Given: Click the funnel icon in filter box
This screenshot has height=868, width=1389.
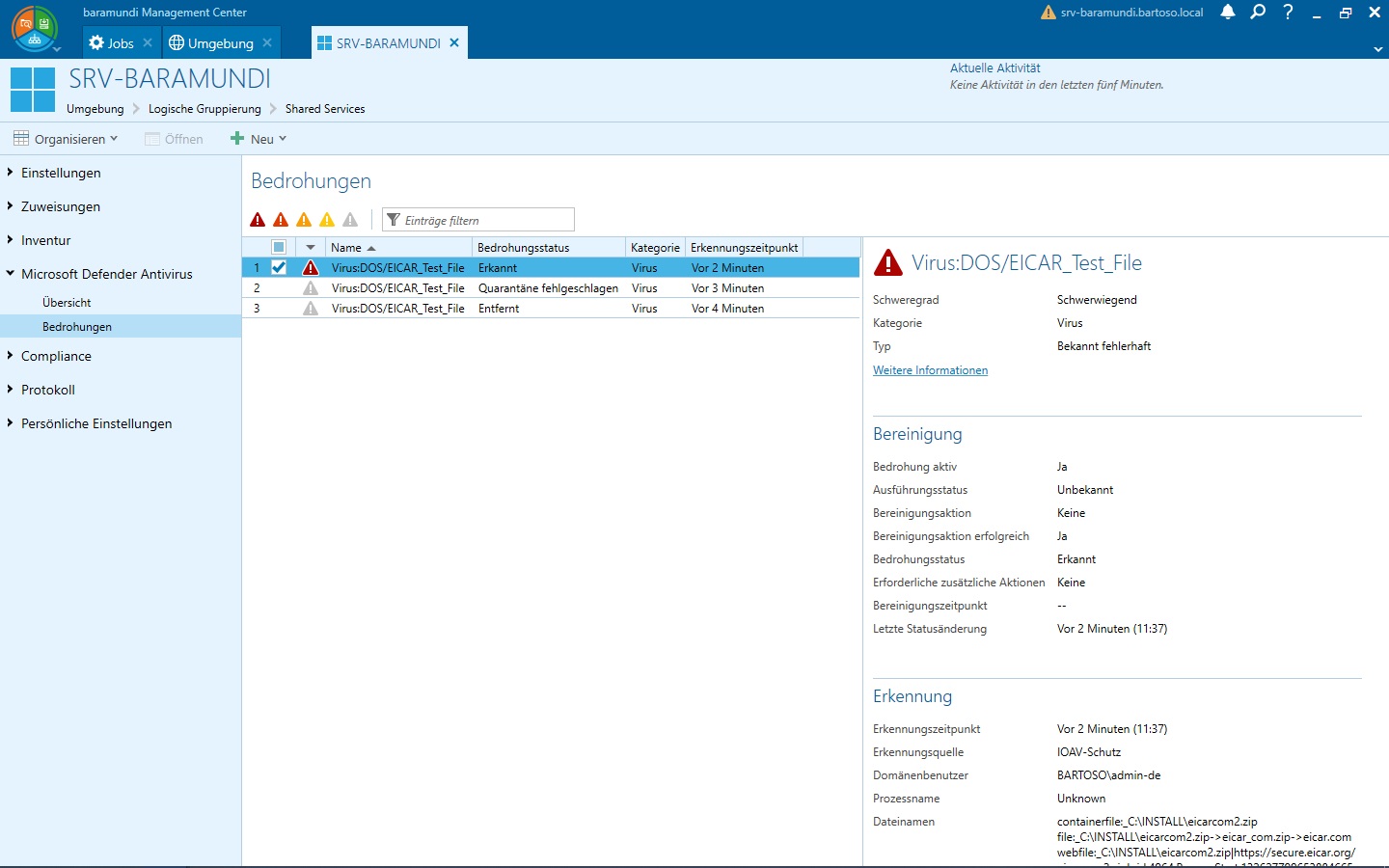Looking at the screenshot, I should 394,220.
